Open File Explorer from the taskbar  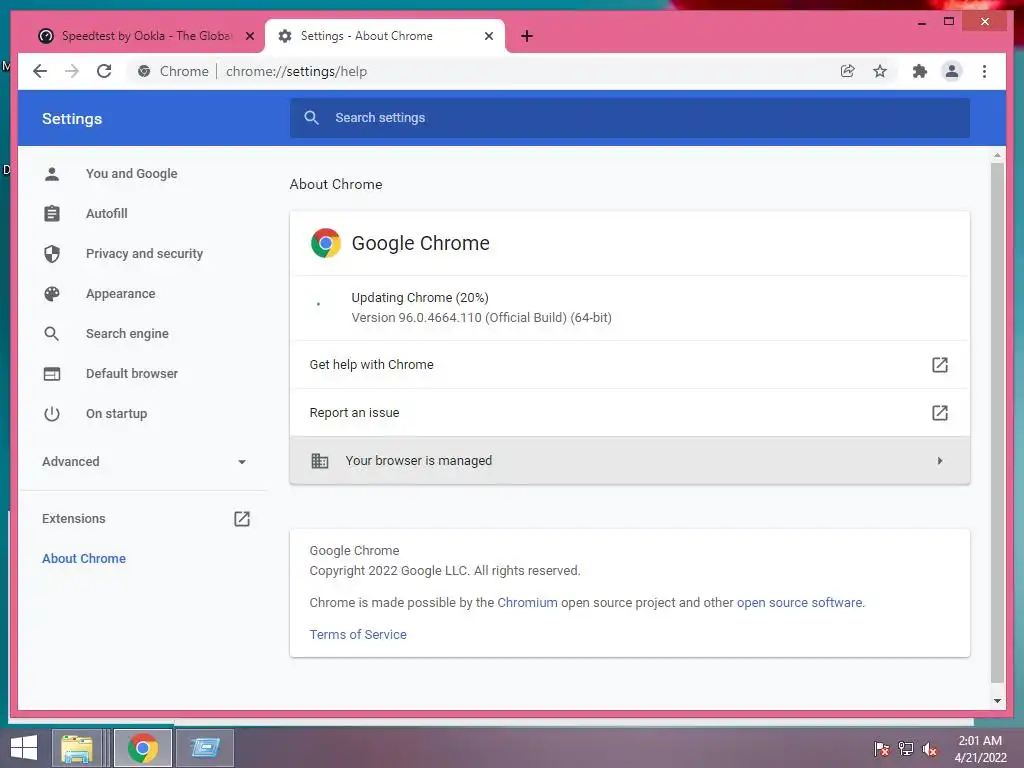pos(76,748)
